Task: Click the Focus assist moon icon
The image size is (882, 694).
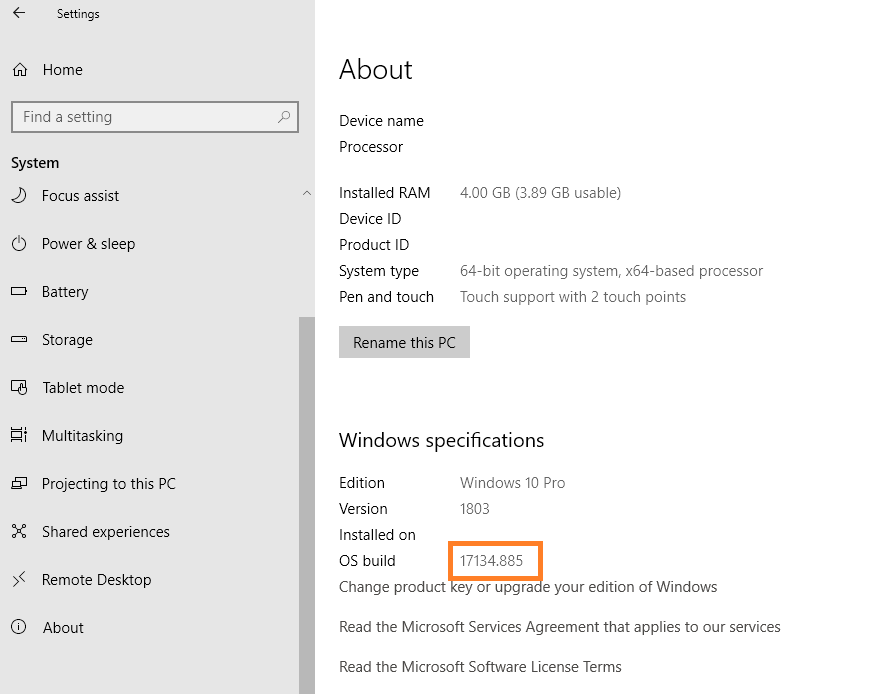Action: (19, 196)
